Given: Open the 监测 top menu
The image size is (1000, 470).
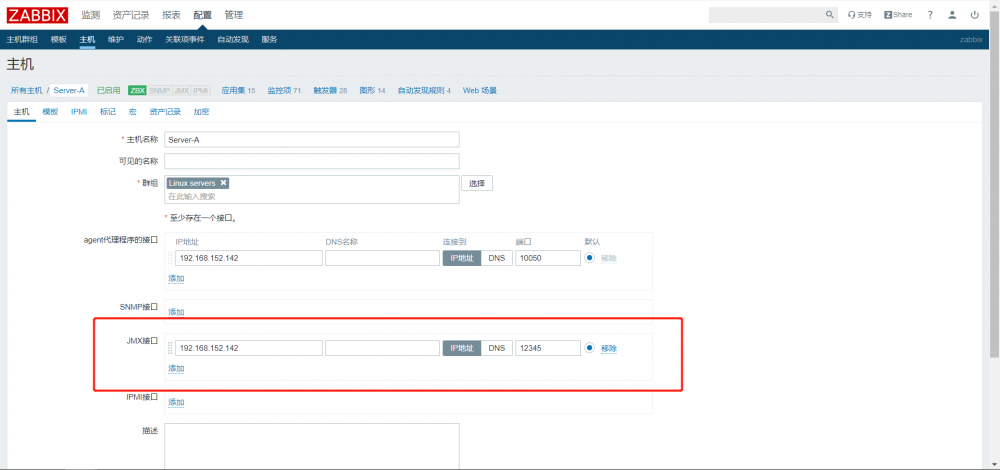Looking at the screenshot, I should click(x=91, y=15).
